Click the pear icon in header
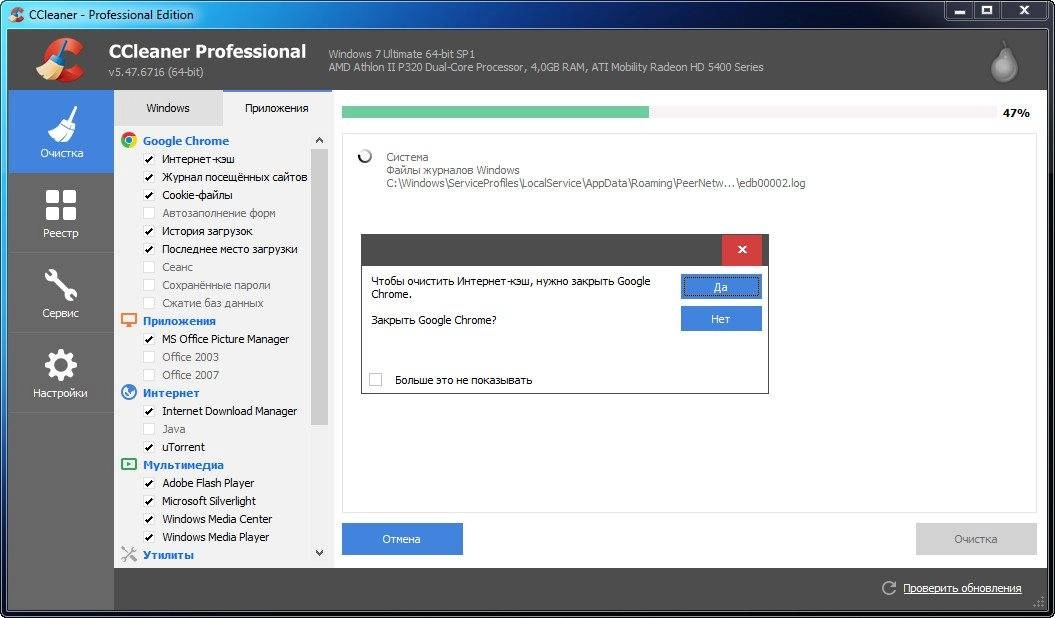The width and height of the screenshot is (1055, 618). pos(1004,62)
